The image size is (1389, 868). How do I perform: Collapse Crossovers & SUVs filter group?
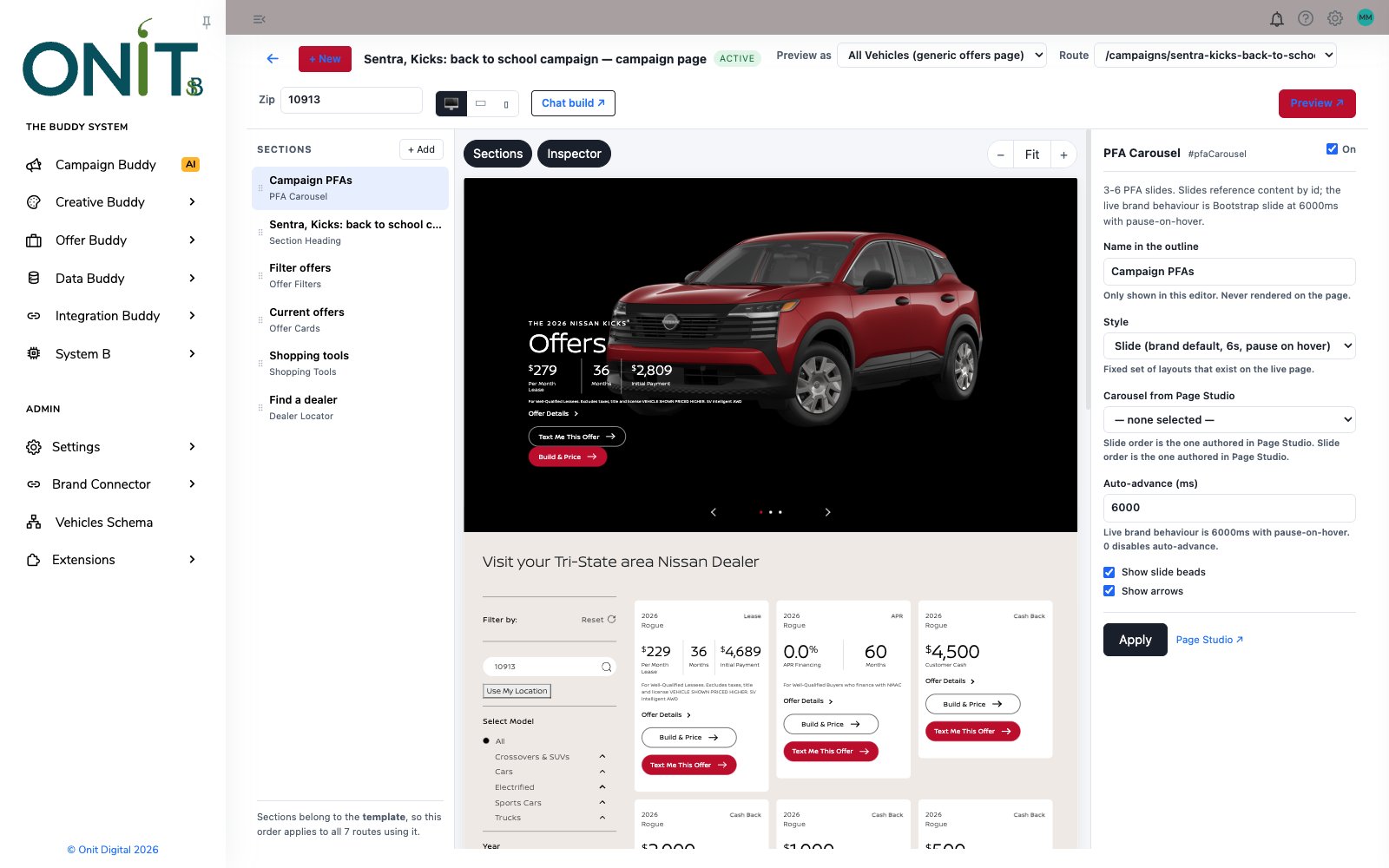(602, 757)
